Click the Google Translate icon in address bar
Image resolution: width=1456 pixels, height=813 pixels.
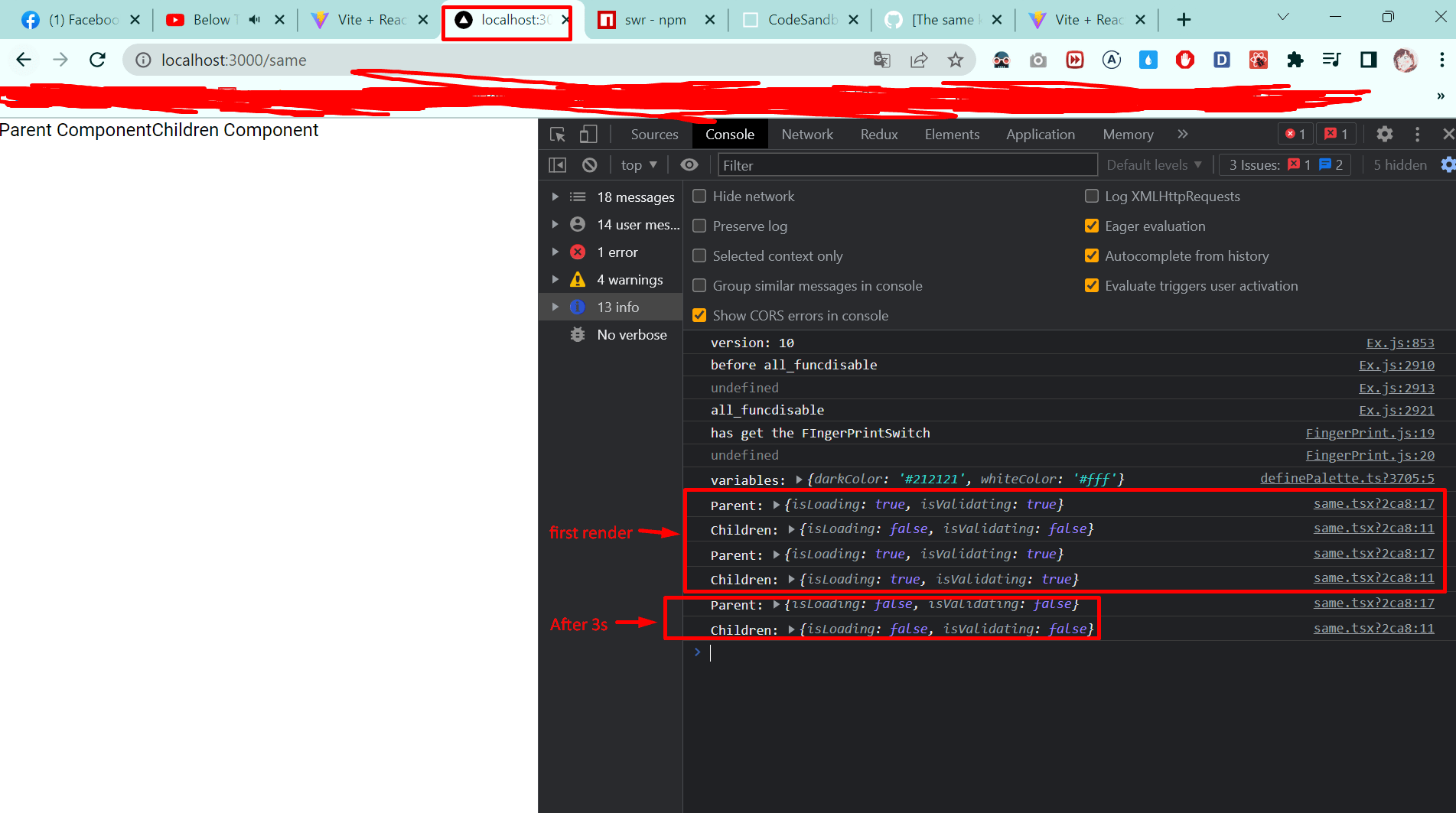881,60
